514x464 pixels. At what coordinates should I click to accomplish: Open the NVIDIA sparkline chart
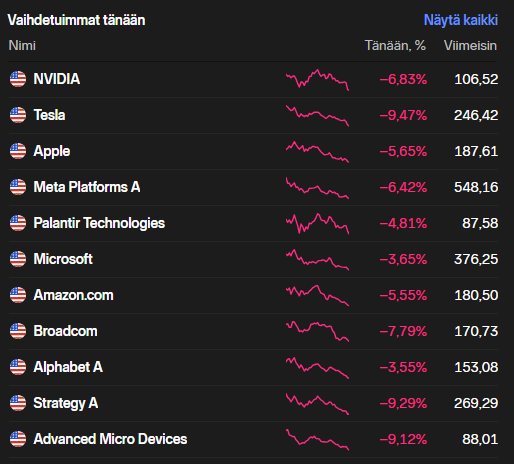click(x=317, y=80)
